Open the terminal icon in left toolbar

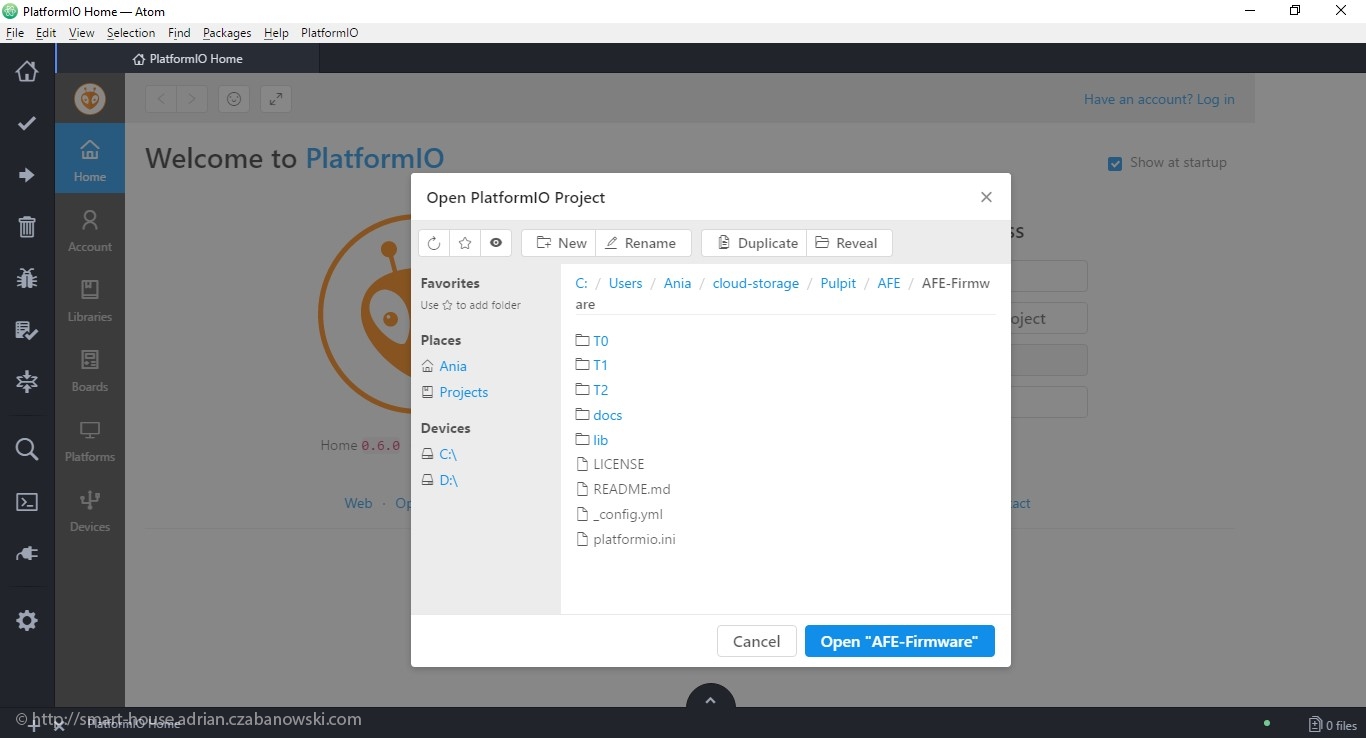click(27, 502)
